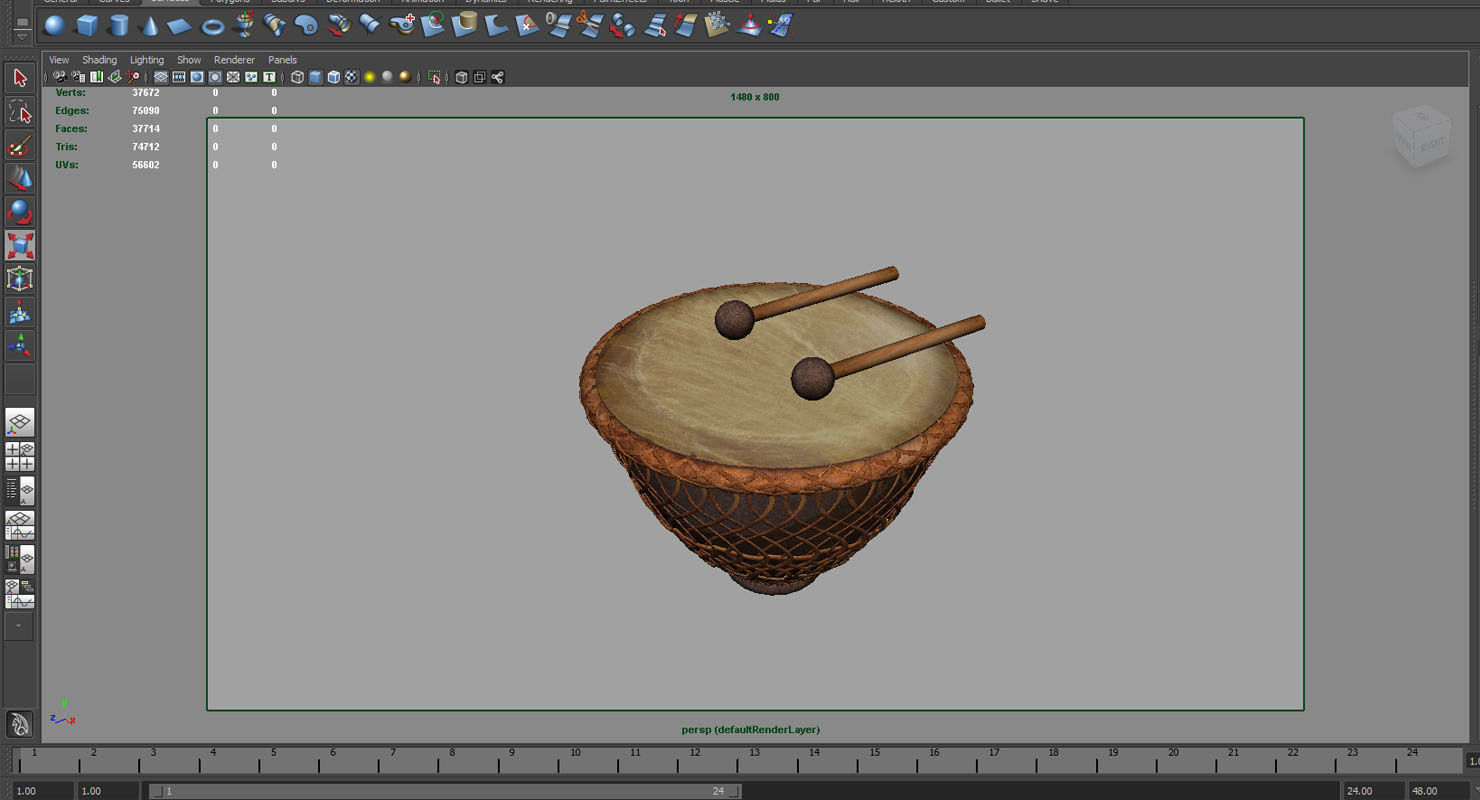Click the Detach Surfaces scissors icon

point(591,25)
